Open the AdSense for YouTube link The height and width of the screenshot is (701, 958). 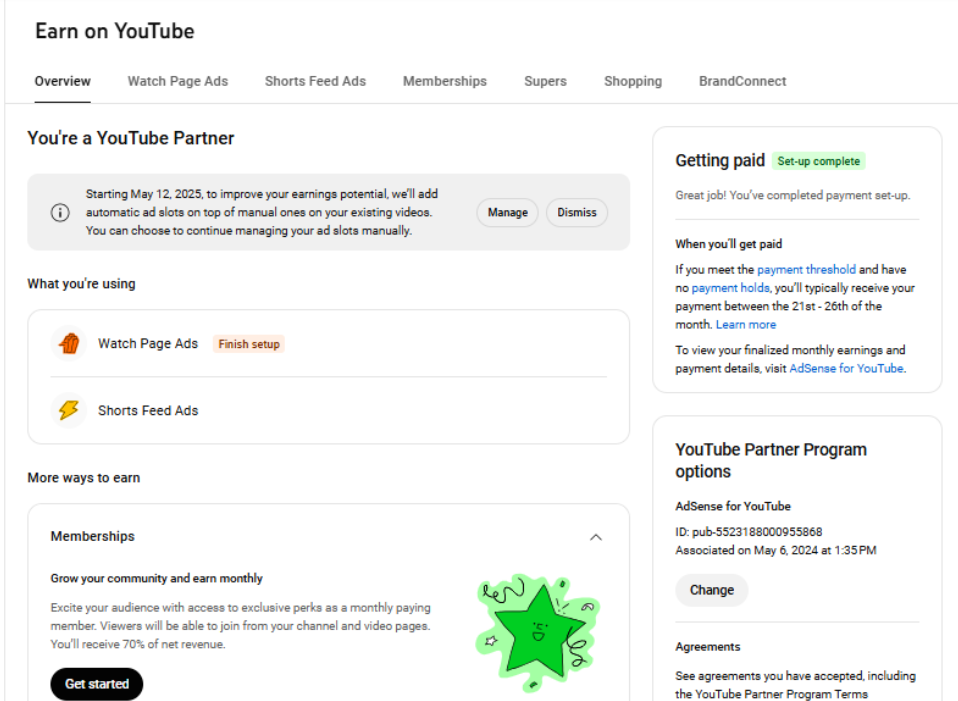[x=846, y=368]
